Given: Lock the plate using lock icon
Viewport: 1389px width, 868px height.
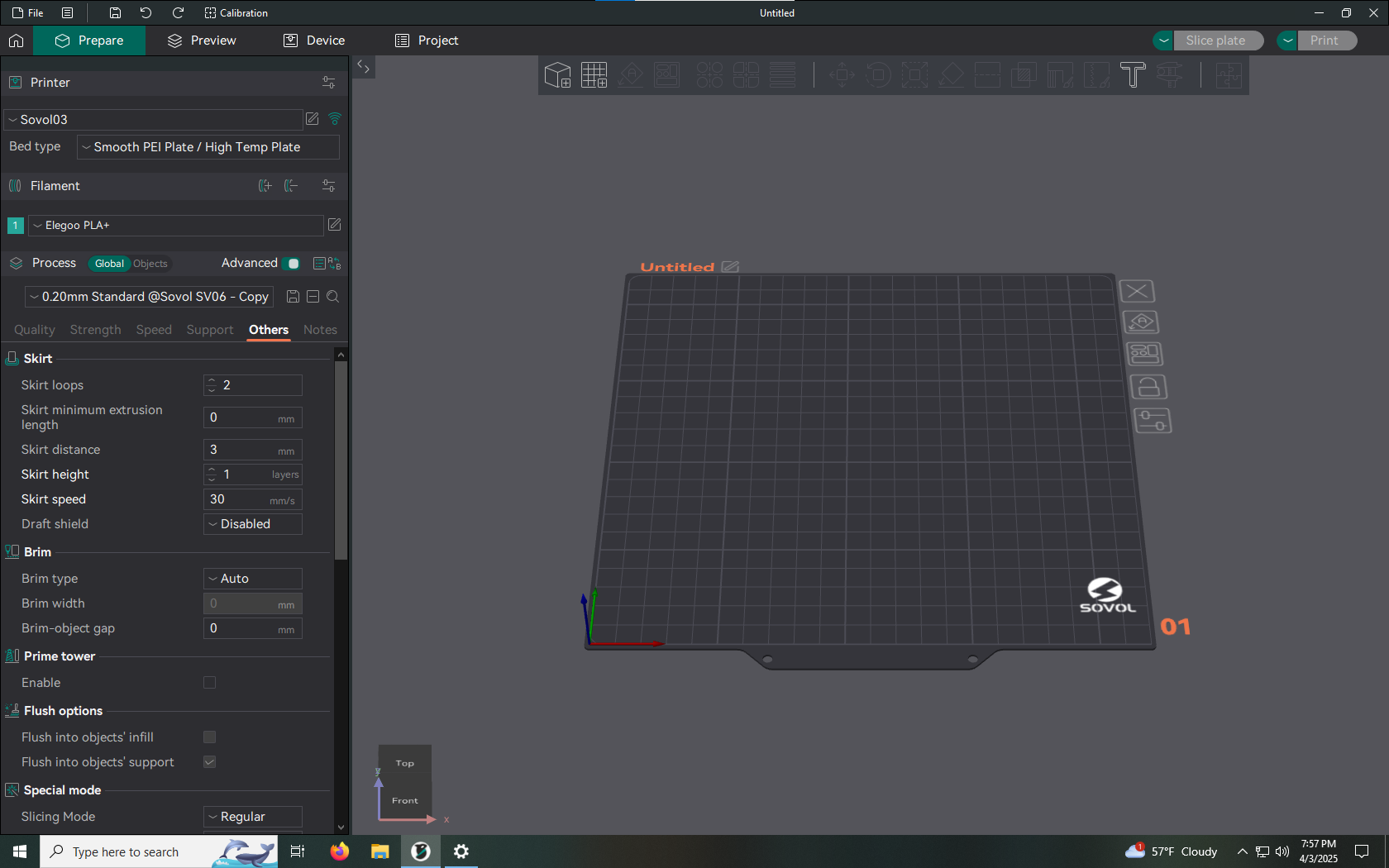Looking at the screenshot, I should tap(1148, 387).
